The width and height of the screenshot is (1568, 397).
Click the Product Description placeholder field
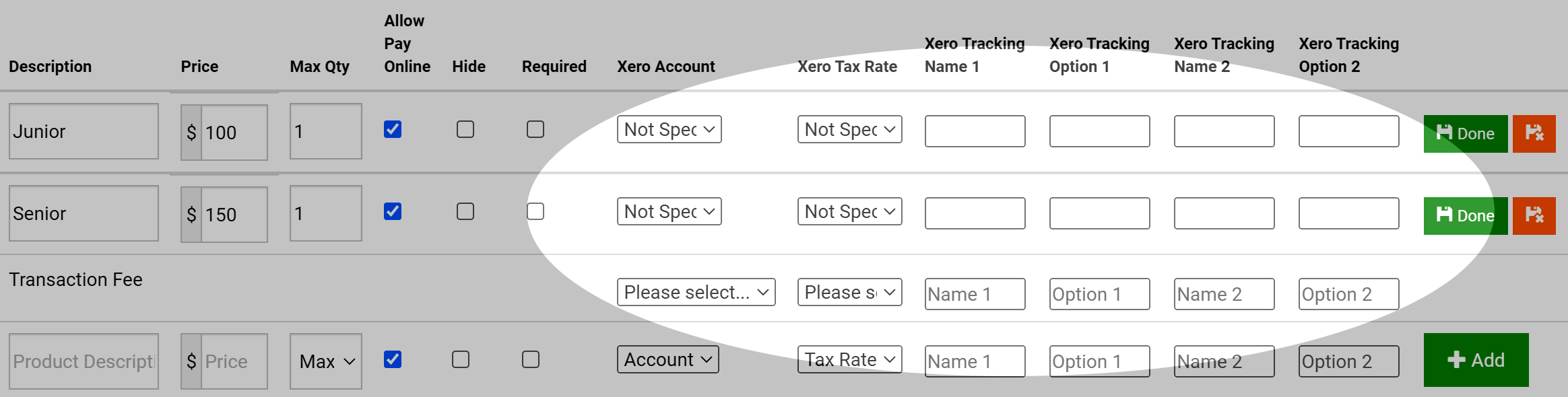pos(84,361)
